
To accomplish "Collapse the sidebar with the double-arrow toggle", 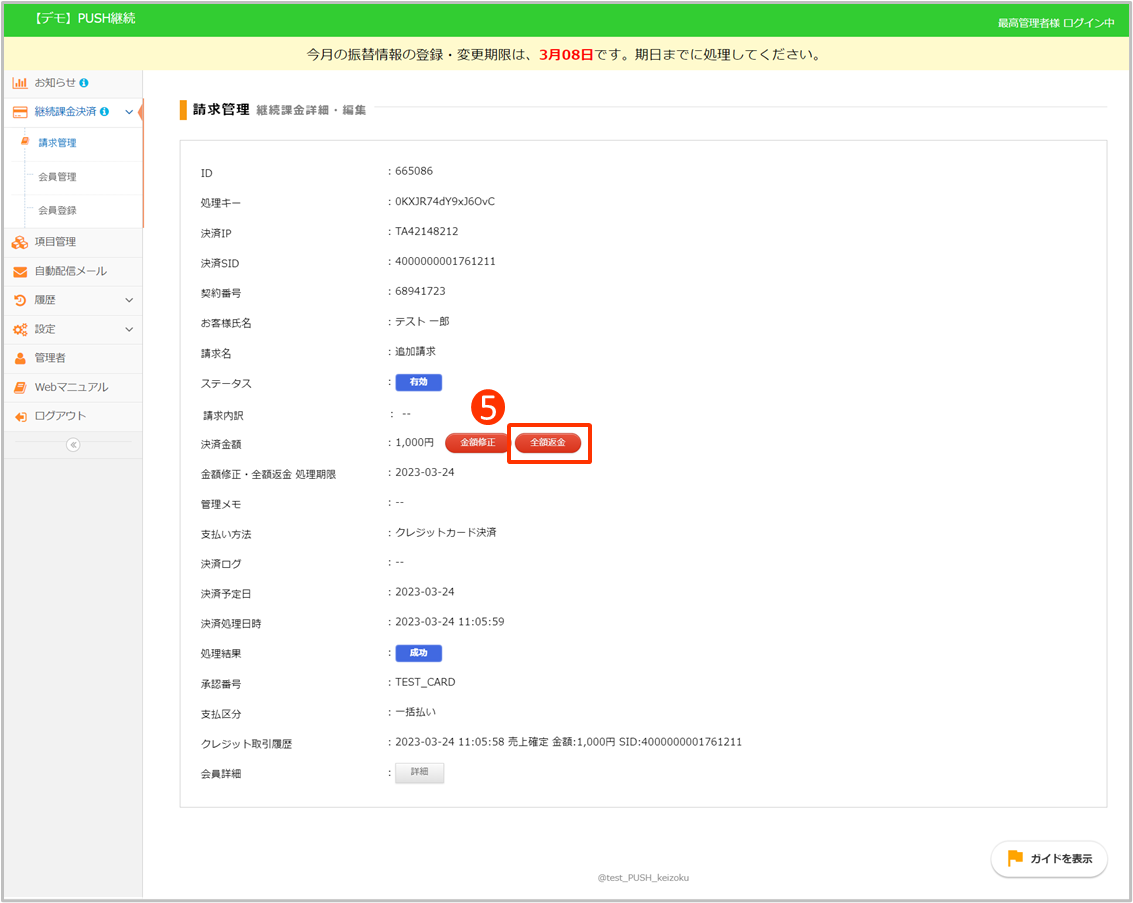I will [73, 445].
